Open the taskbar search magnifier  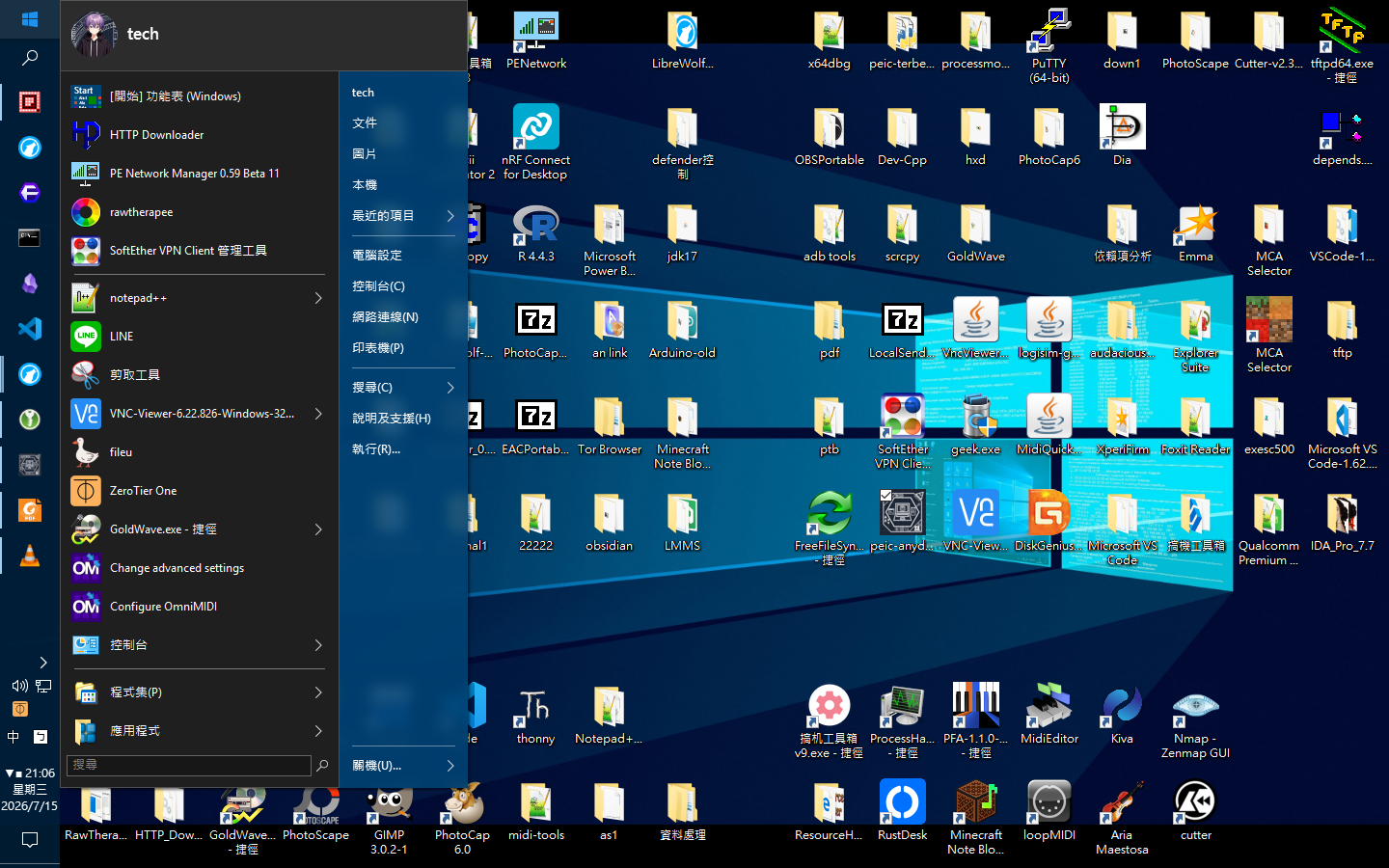click(30, 58)
